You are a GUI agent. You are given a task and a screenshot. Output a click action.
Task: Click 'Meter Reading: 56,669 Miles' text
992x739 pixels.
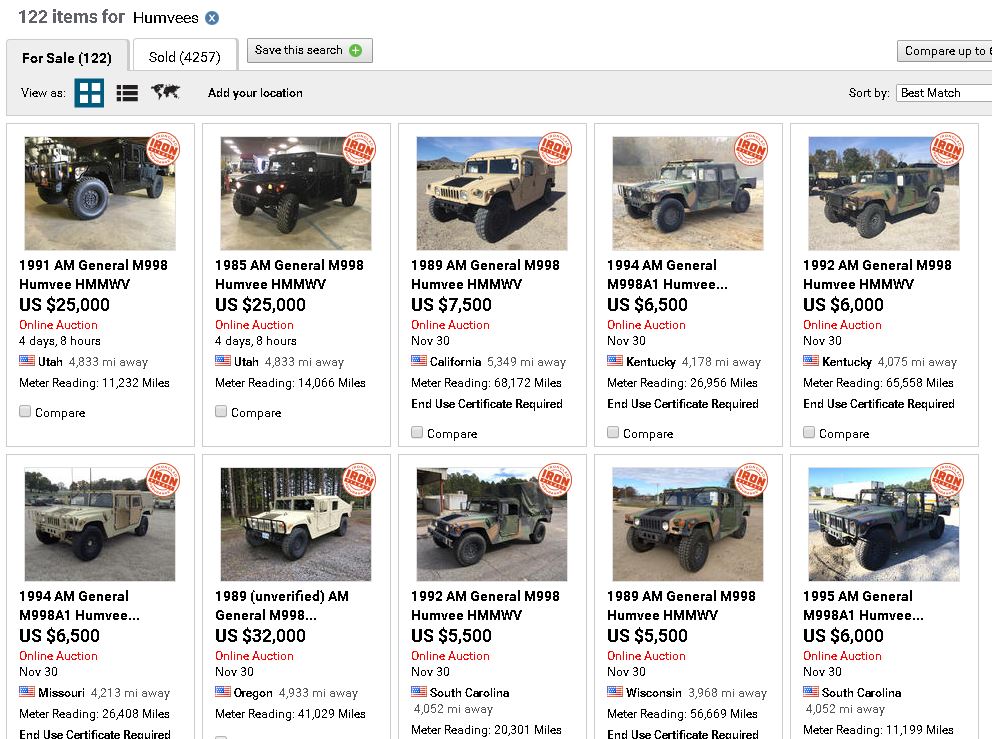pos(682,714)
